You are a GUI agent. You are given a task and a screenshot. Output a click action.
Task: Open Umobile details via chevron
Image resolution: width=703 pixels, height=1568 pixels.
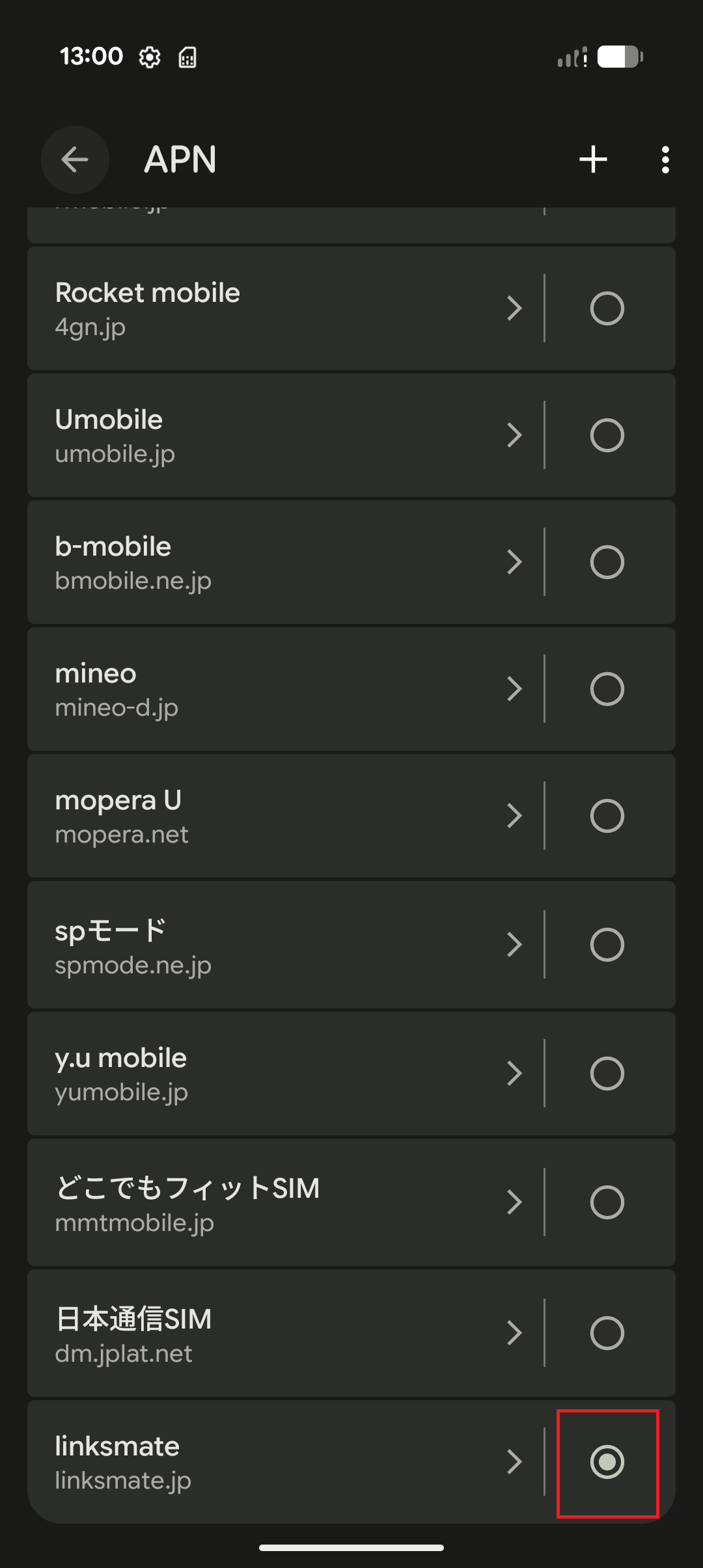coord(514,435)
